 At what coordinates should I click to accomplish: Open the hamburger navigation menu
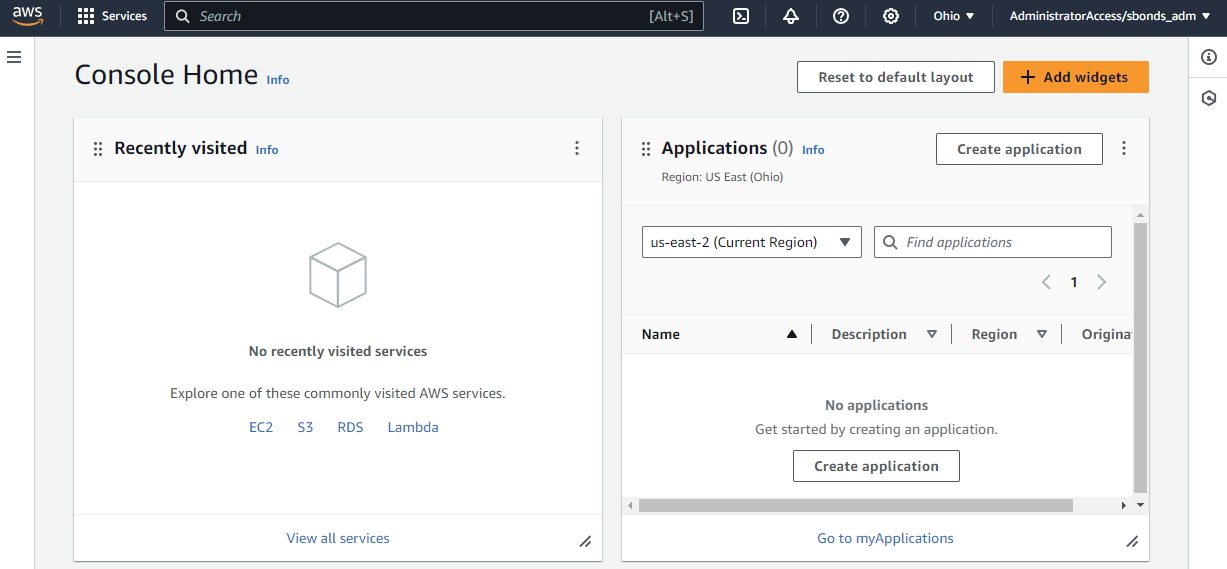tap(14, 57)
